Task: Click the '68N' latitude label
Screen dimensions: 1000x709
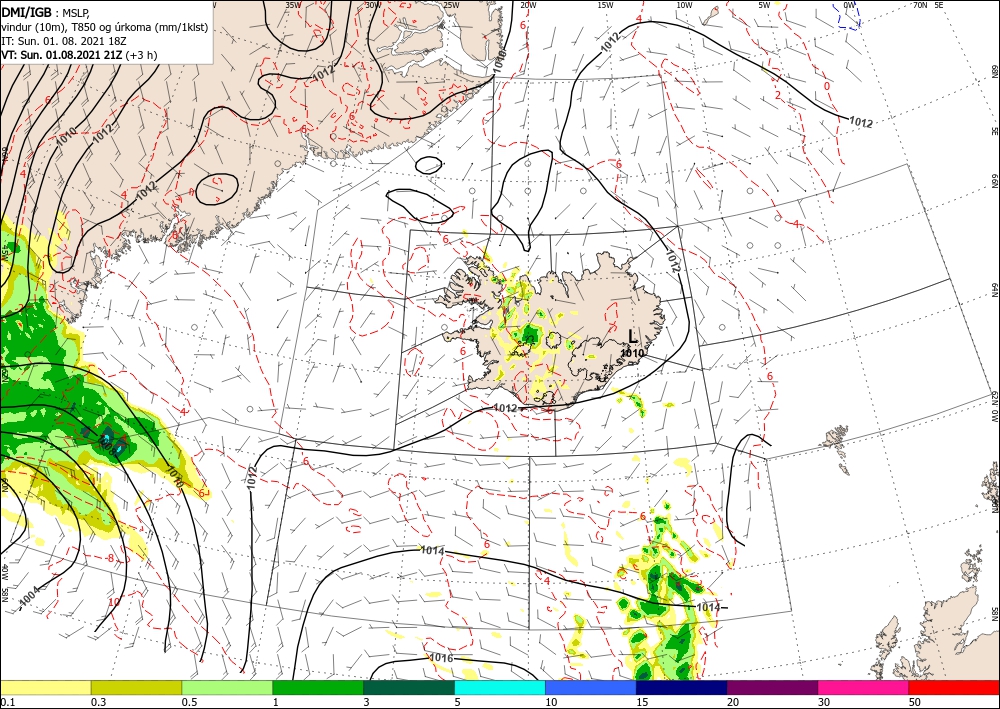Action: pos(994,69)
